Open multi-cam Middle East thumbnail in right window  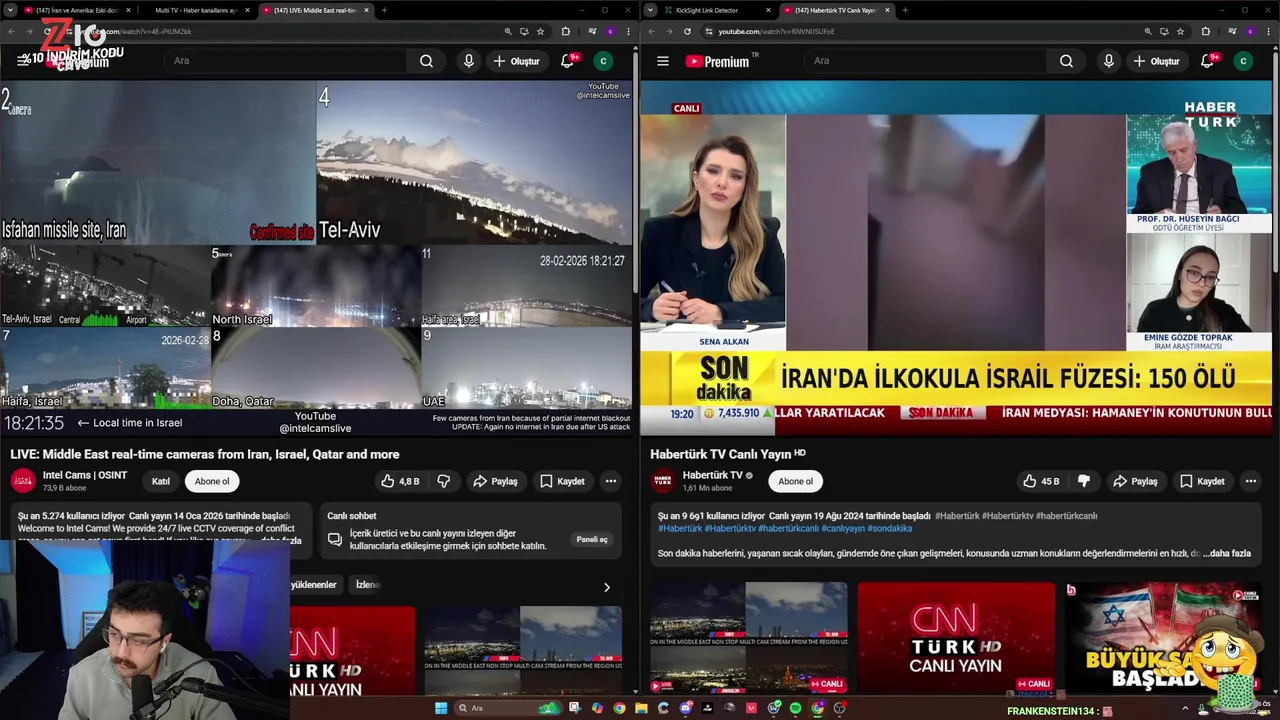[x=749, y=638]
